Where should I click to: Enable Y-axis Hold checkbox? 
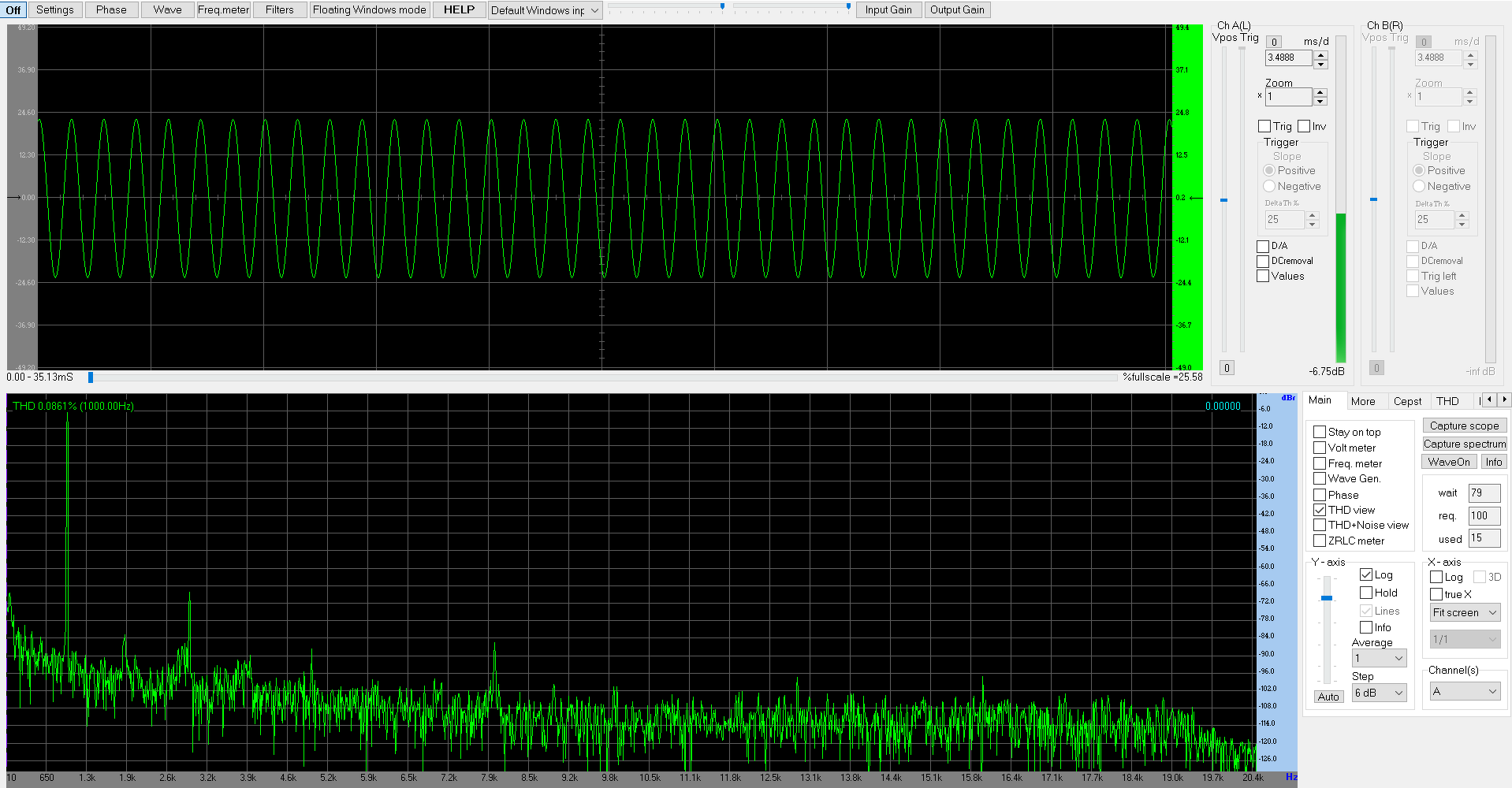1366,593
